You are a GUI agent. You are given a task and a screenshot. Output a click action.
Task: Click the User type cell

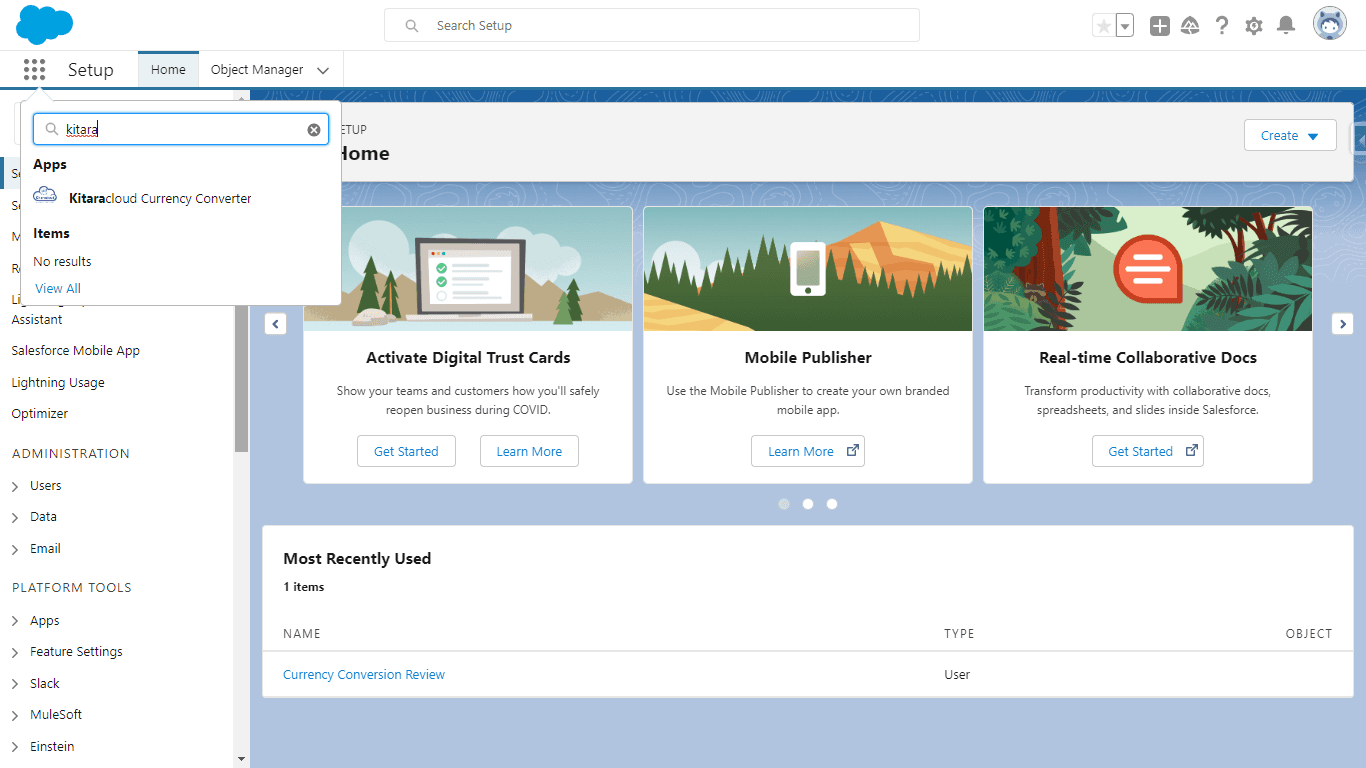pos(957,675)
